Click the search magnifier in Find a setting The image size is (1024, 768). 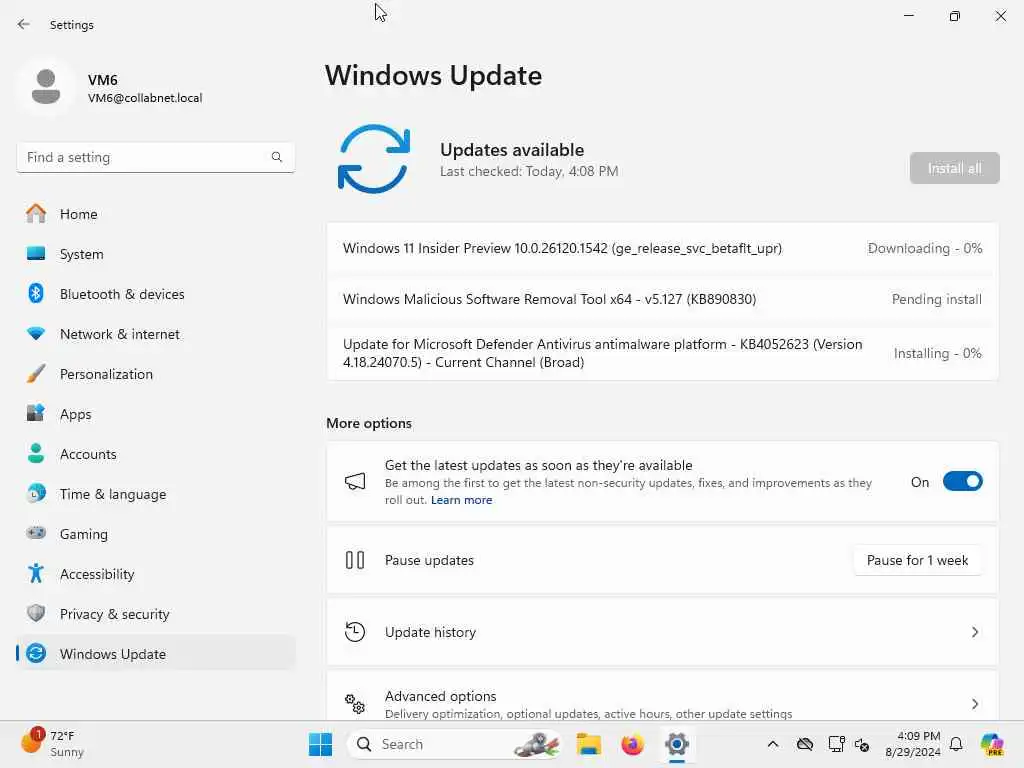[277, 157]
